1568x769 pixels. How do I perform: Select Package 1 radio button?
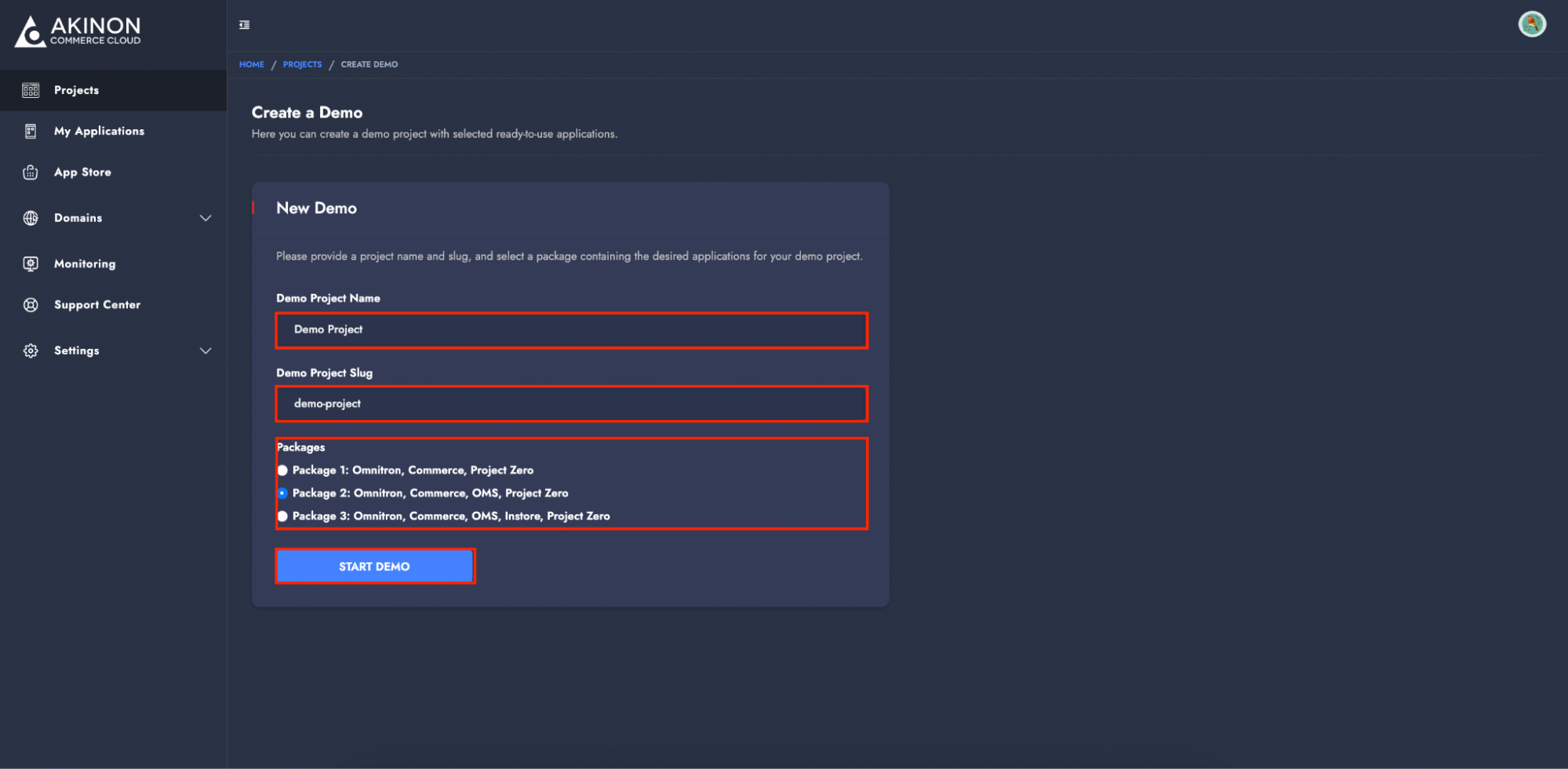(282, 470)
